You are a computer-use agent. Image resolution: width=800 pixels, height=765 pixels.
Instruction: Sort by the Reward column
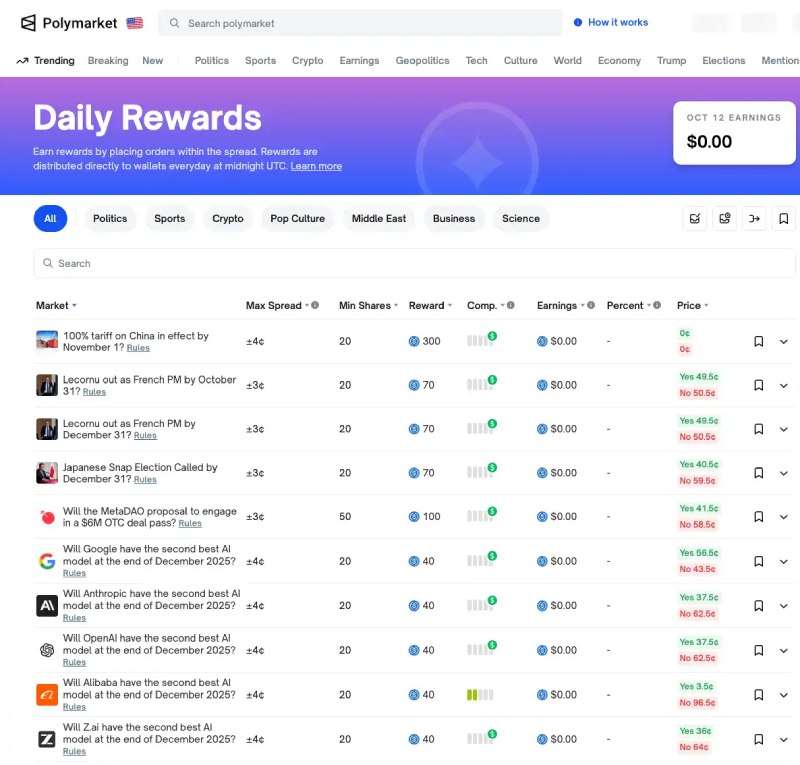point(430,305)
